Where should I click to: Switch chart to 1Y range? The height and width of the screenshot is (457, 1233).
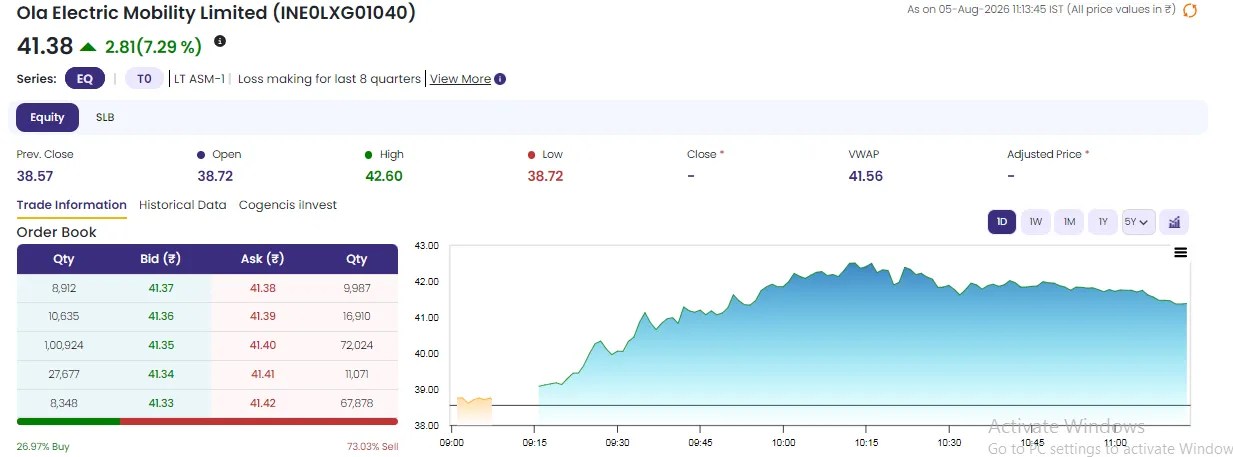point(1103,222)
